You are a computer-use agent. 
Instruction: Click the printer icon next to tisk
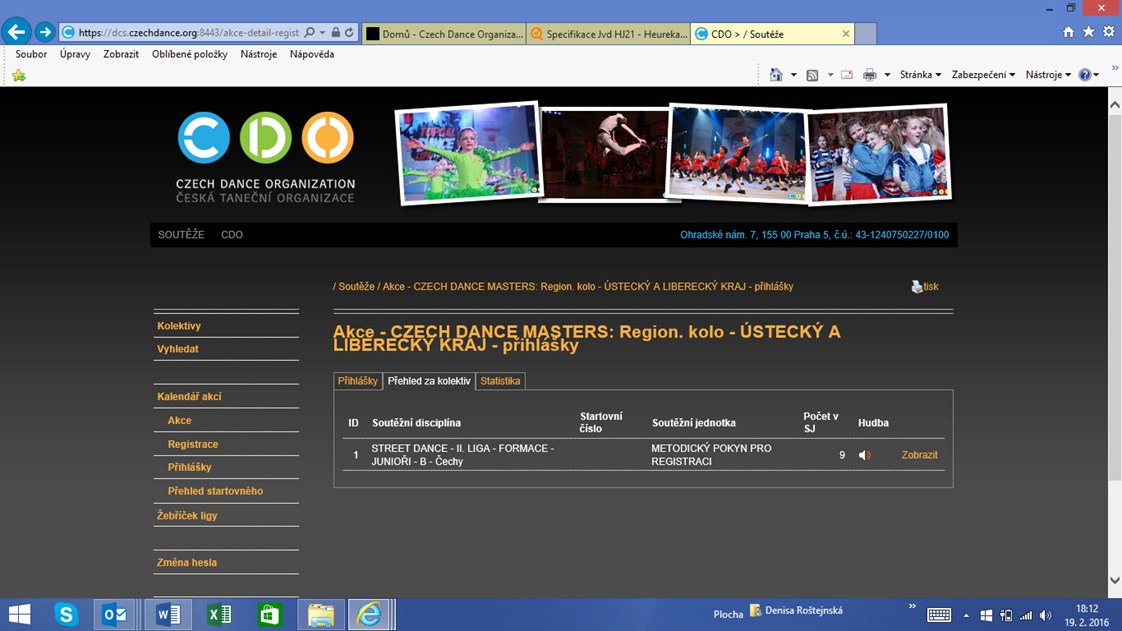(x=917, y=287)
